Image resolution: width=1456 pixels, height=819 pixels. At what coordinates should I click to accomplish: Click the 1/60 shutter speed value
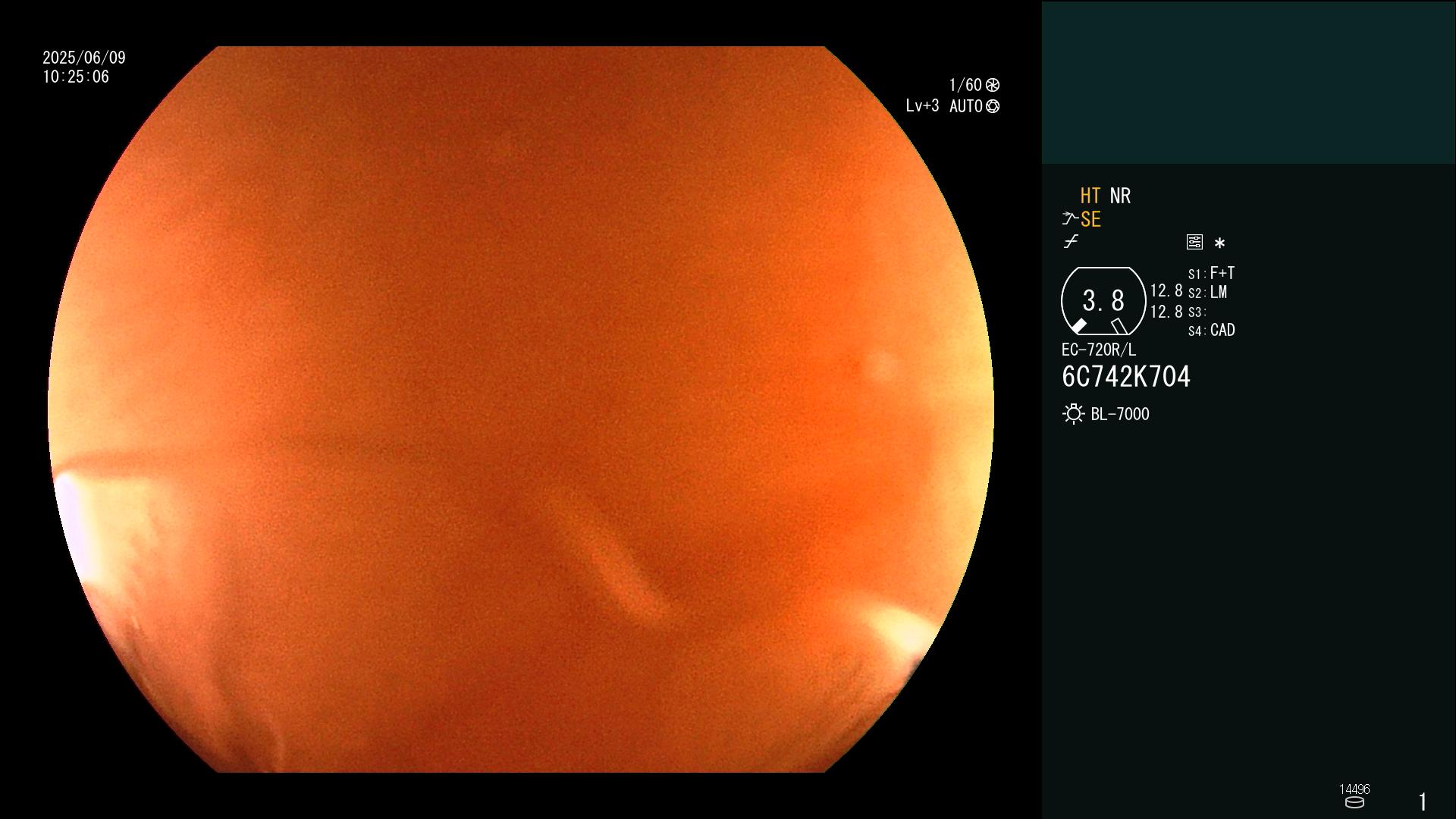click(x=965, y=85)
